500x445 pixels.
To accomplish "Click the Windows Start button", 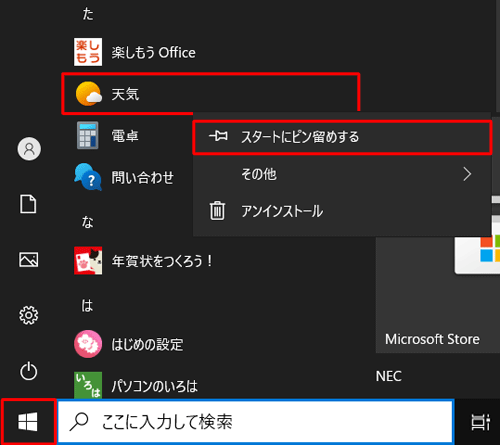I will 28,422.
